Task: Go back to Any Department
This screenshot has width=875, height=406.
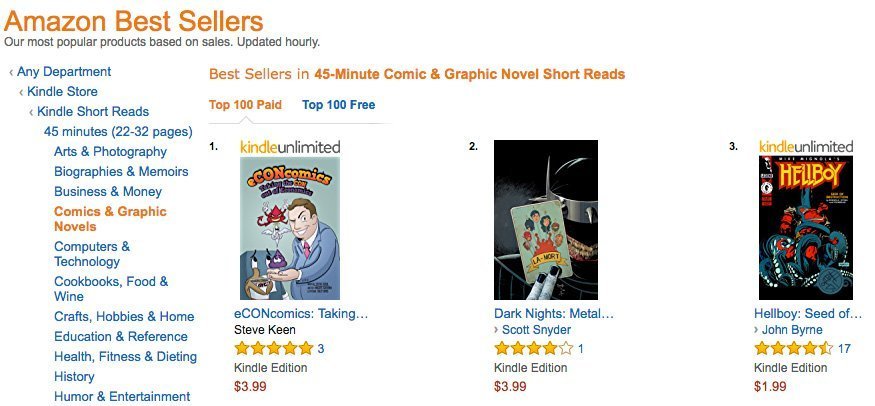Action: click(64, 72)
